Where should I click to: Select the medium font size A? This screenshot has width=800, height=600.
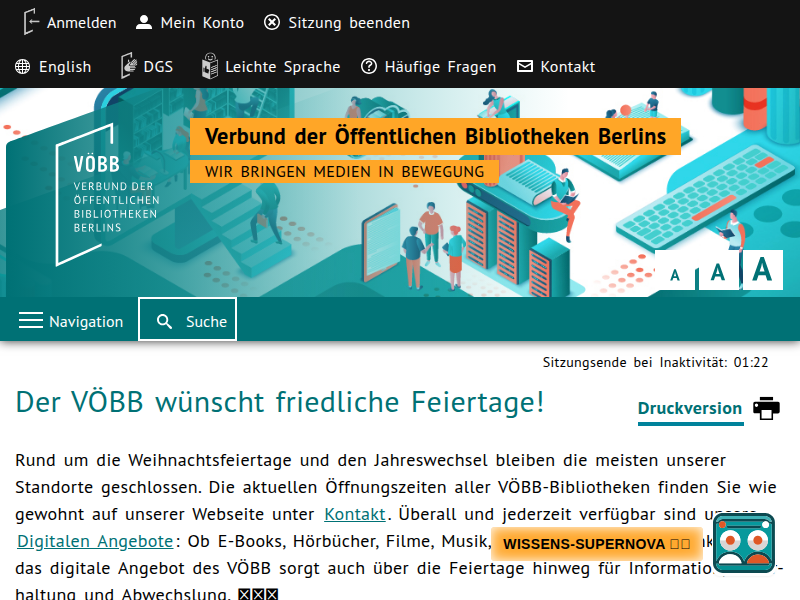click(717, 272)
